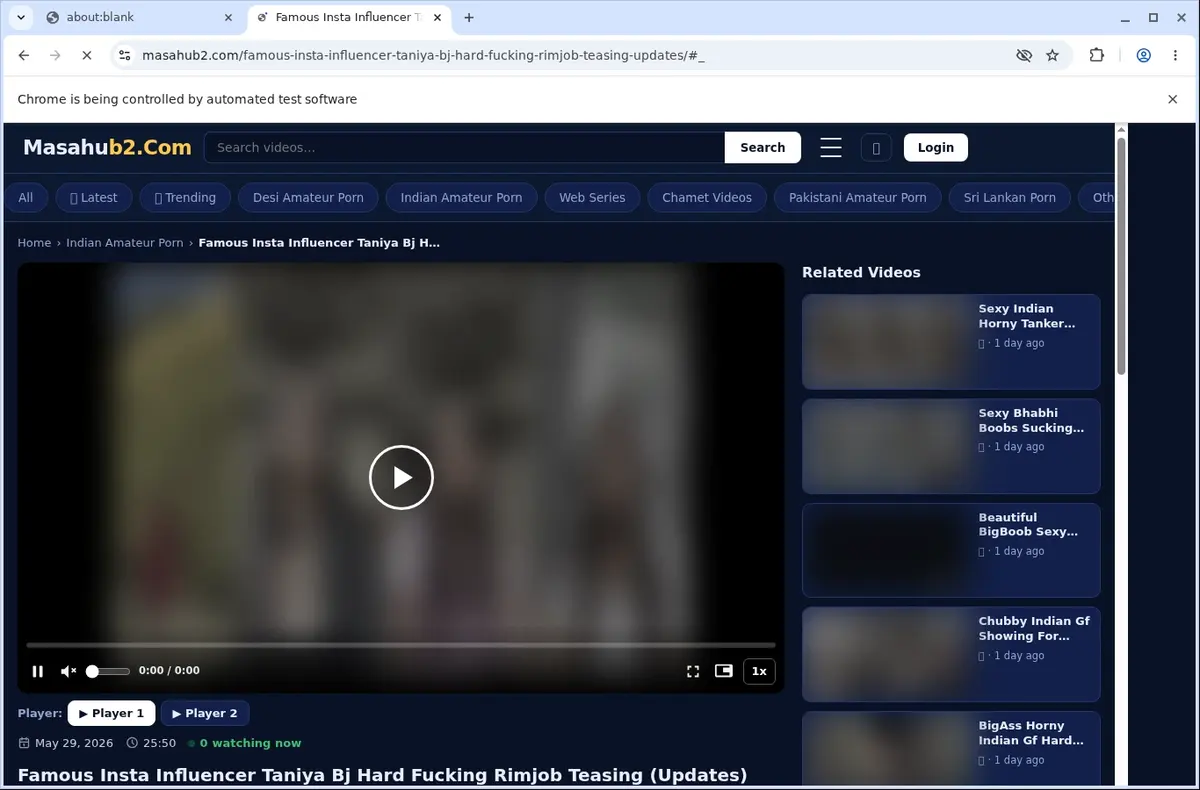Select the All category chip
Viewport: 1200px width, 790px height.
[x=26, y=198]
